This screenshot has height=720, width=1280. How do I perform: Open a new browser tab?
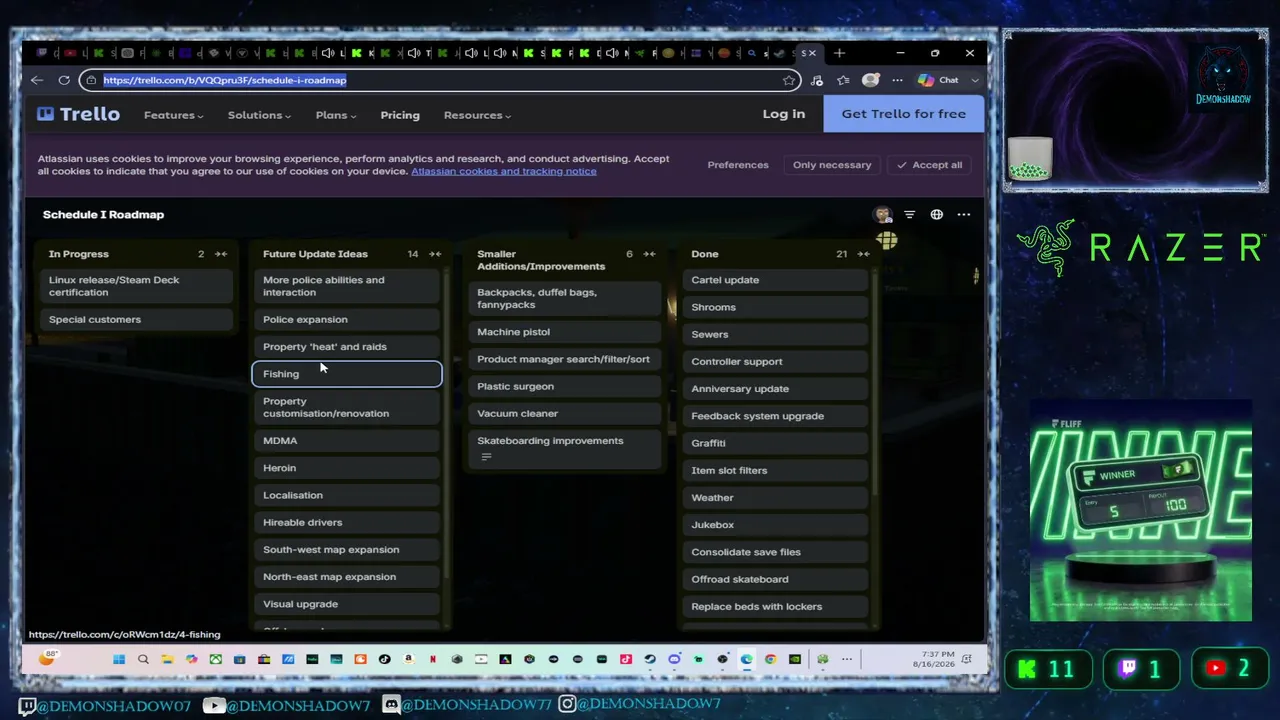point(839,53)
